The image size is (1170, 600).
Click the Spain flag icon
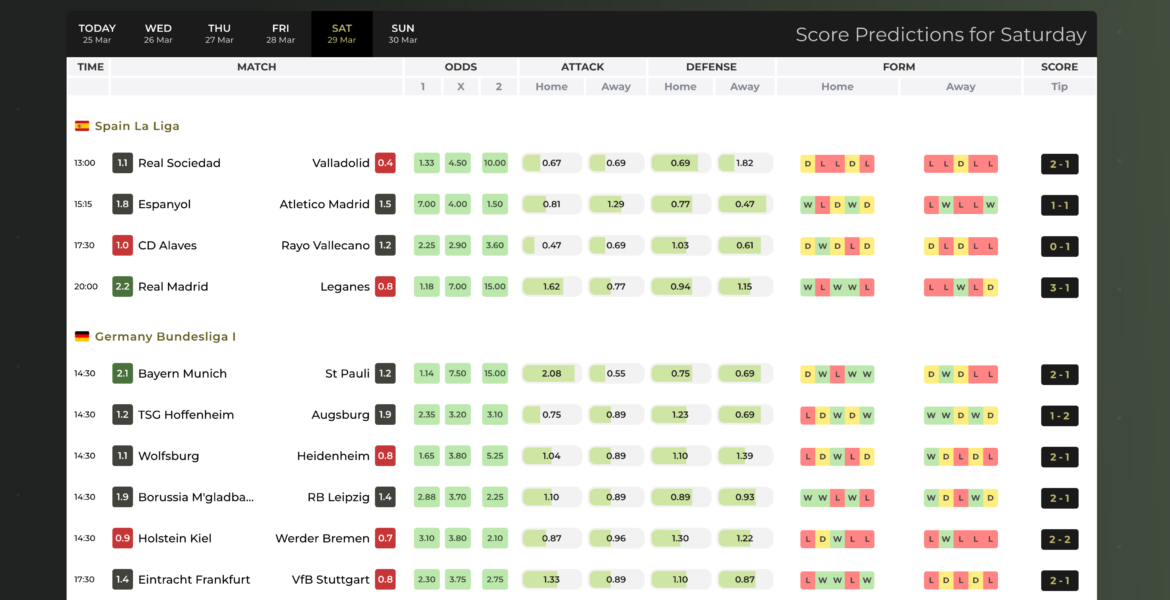tap(82, 126)
